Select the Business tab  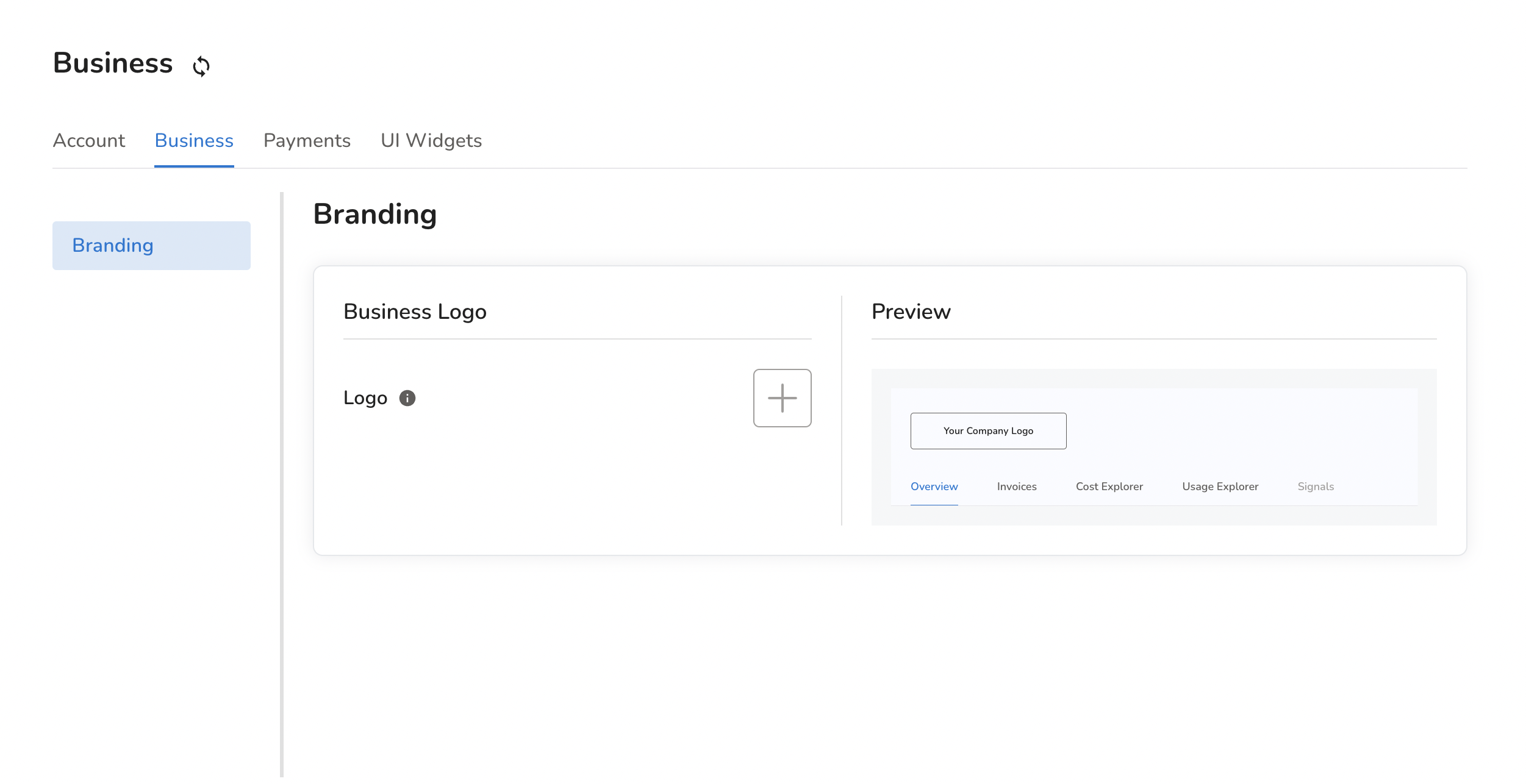[194, 141]
